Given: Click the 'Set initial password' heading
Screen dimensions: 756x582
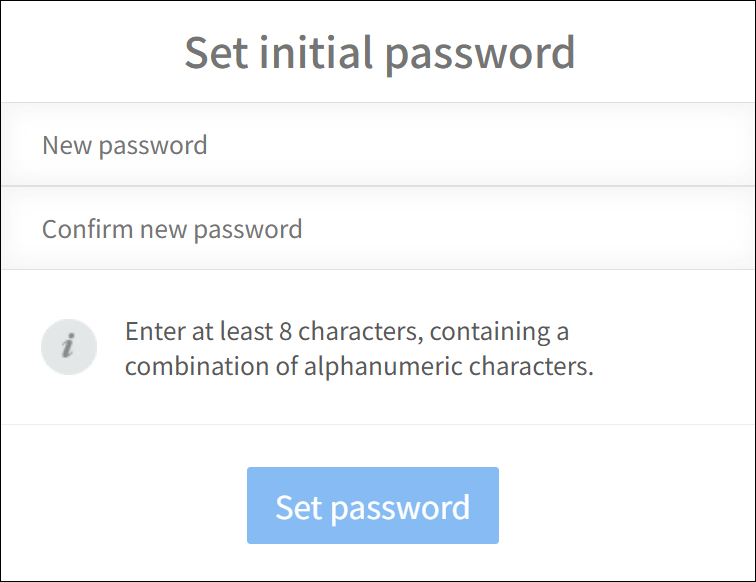Looking at the screenshot, I should pyautogui.click(x=379, y=52).
